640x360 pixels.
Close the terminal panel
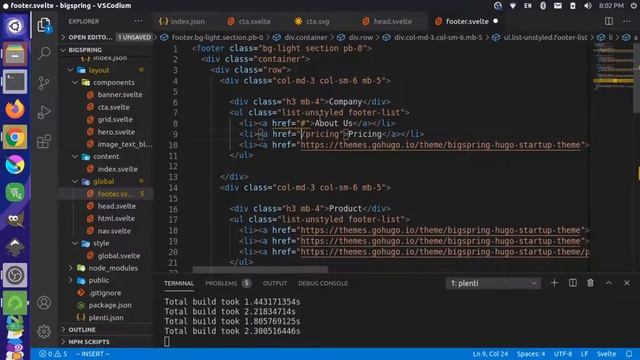[x=627, y=283]
